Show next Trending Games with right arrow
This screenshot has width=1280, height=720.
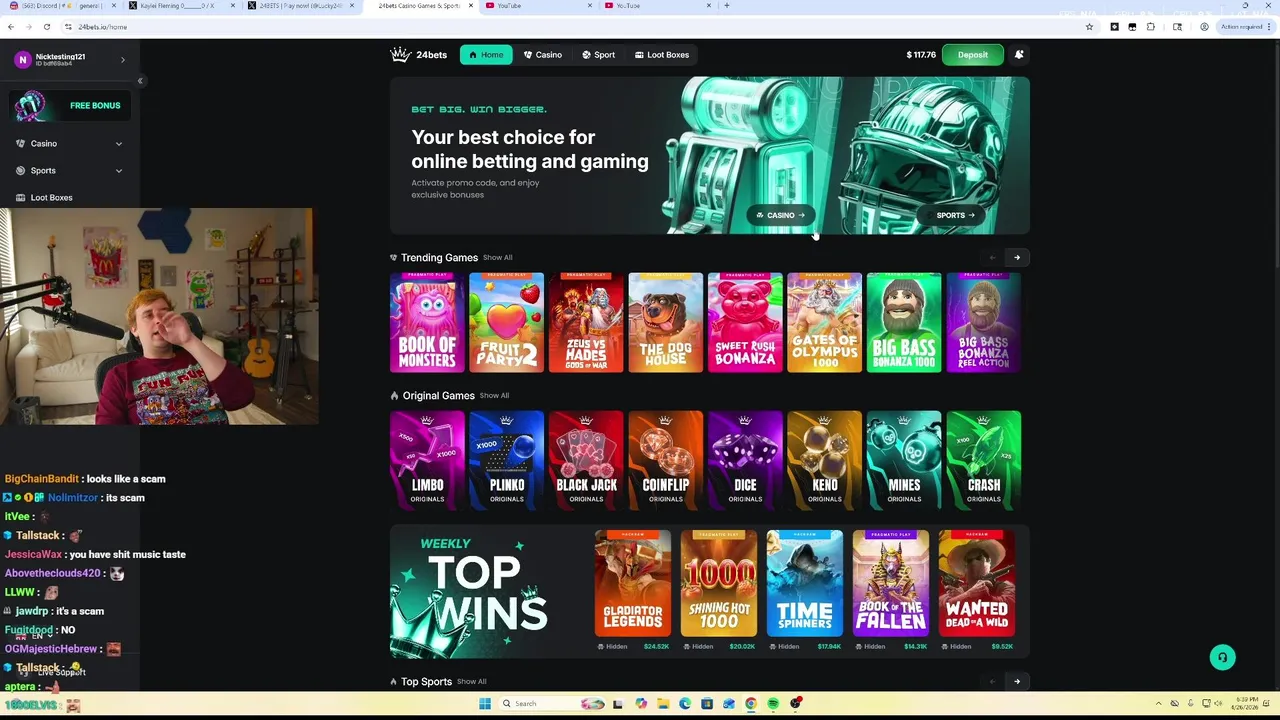click(x=1017, y=258)
